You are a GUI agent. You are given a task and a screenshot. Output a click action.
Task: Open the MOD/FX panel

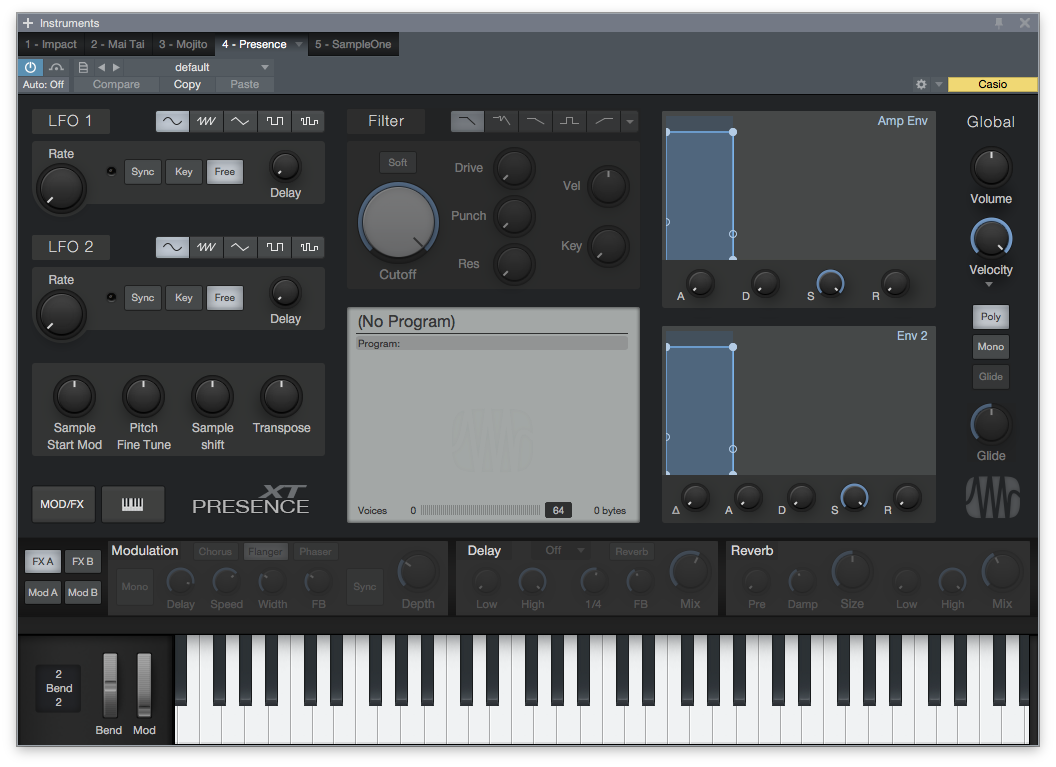pos(62,504)
